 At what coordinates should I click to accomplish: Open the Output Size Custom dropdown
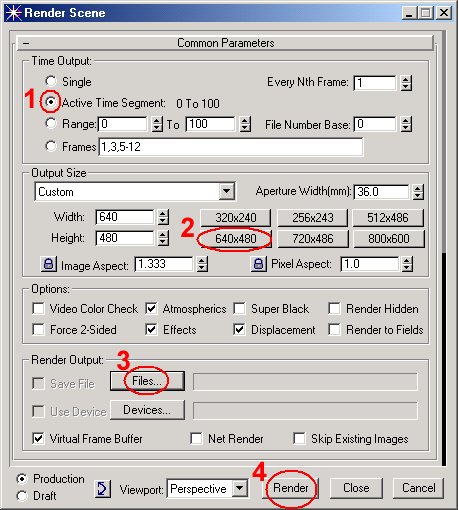227,192
